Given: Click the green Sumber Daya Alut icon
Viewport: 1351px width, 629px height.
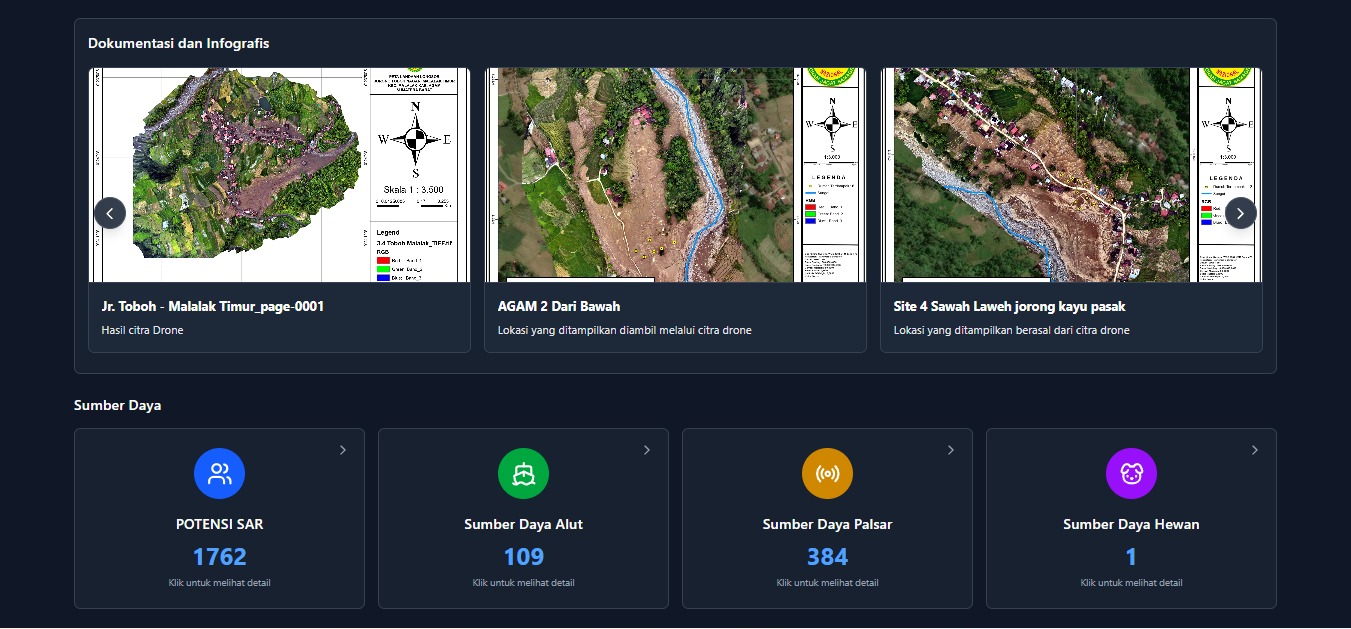Looking at the screenshot, I should (523, 474).
